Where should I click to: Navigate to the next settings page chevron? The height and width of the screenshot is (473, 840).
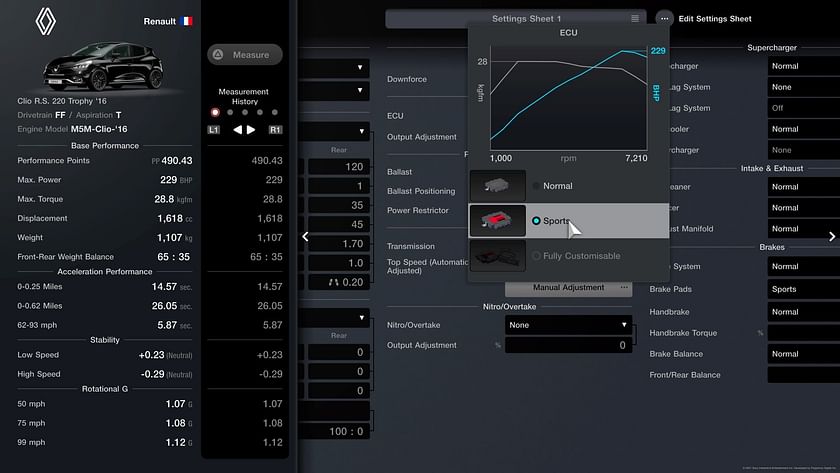point(831,236)
